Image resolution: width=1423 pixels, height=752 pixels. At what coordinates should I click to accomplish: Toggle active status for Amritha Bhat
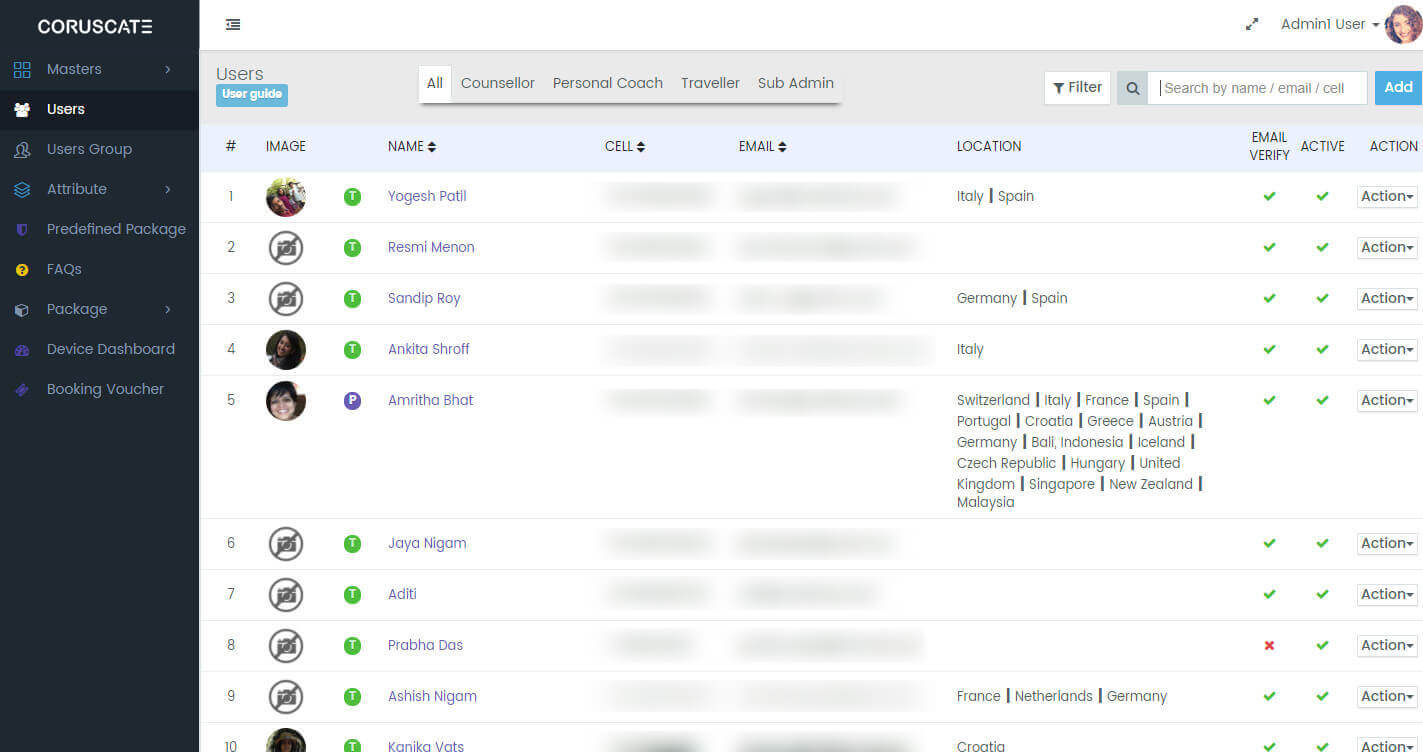click(x=1322, y=401)
